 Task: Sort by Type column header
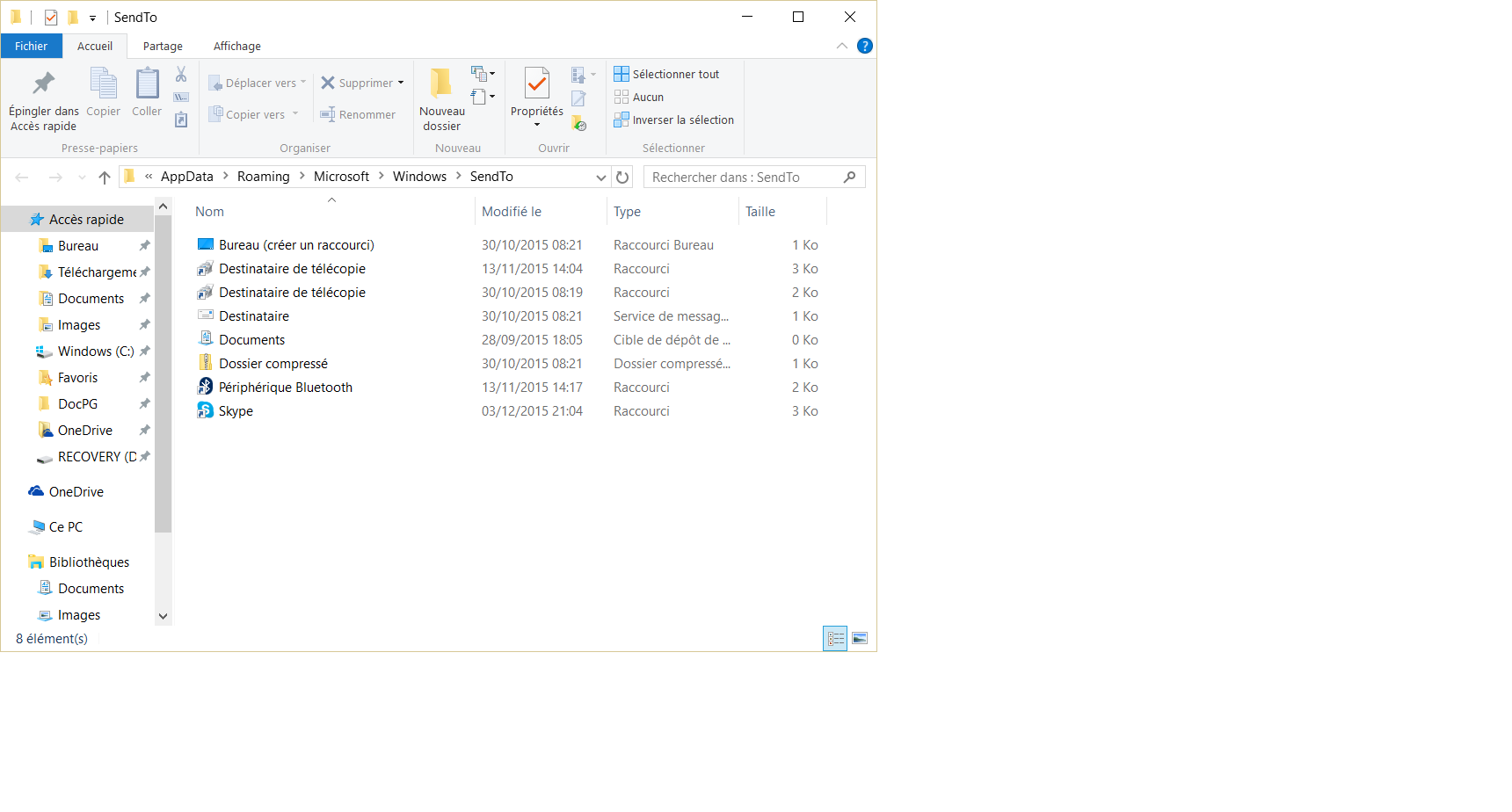click(x=672, y=212)
